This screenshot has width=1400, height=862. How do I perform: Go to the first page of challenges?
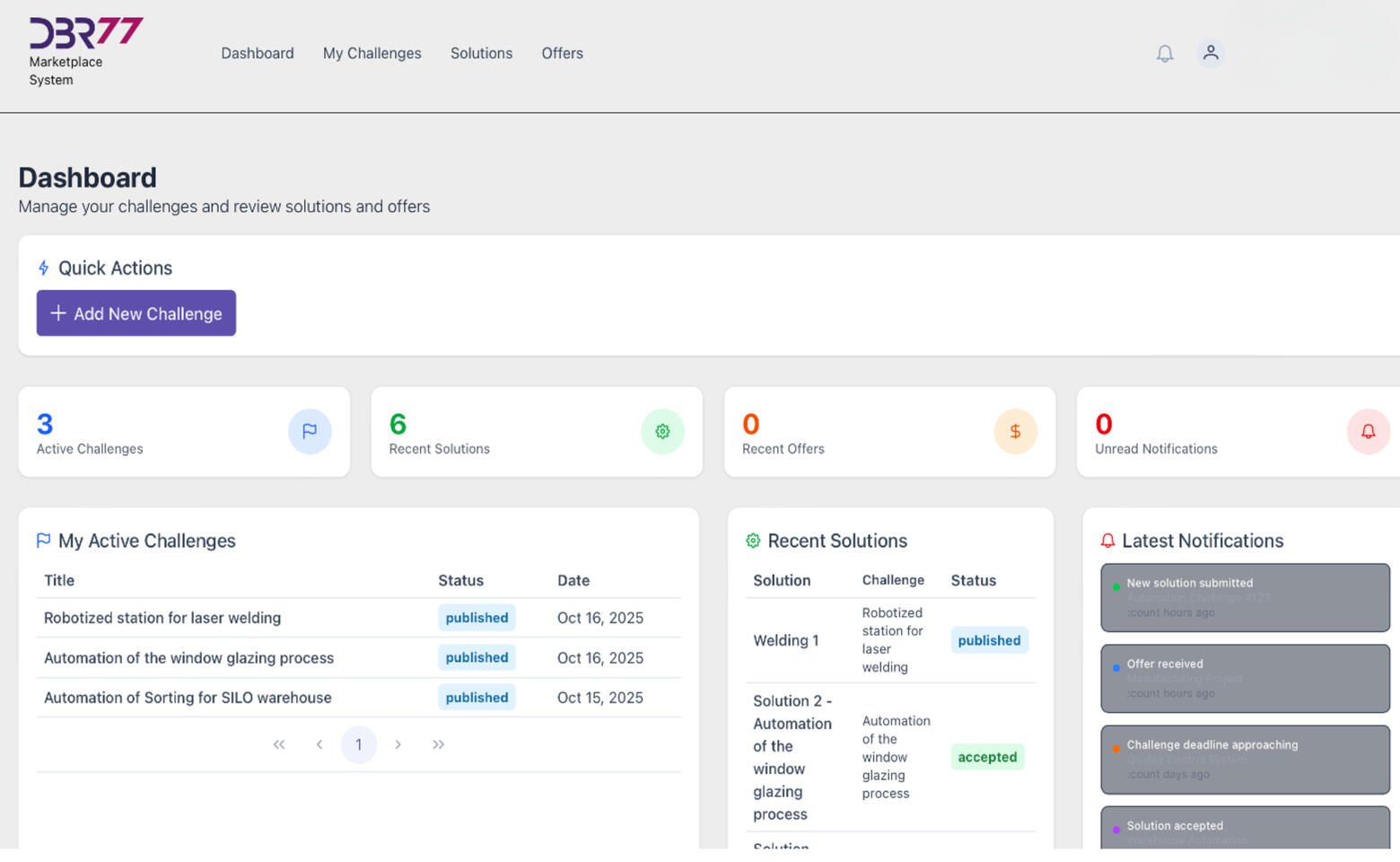point(279,744)
